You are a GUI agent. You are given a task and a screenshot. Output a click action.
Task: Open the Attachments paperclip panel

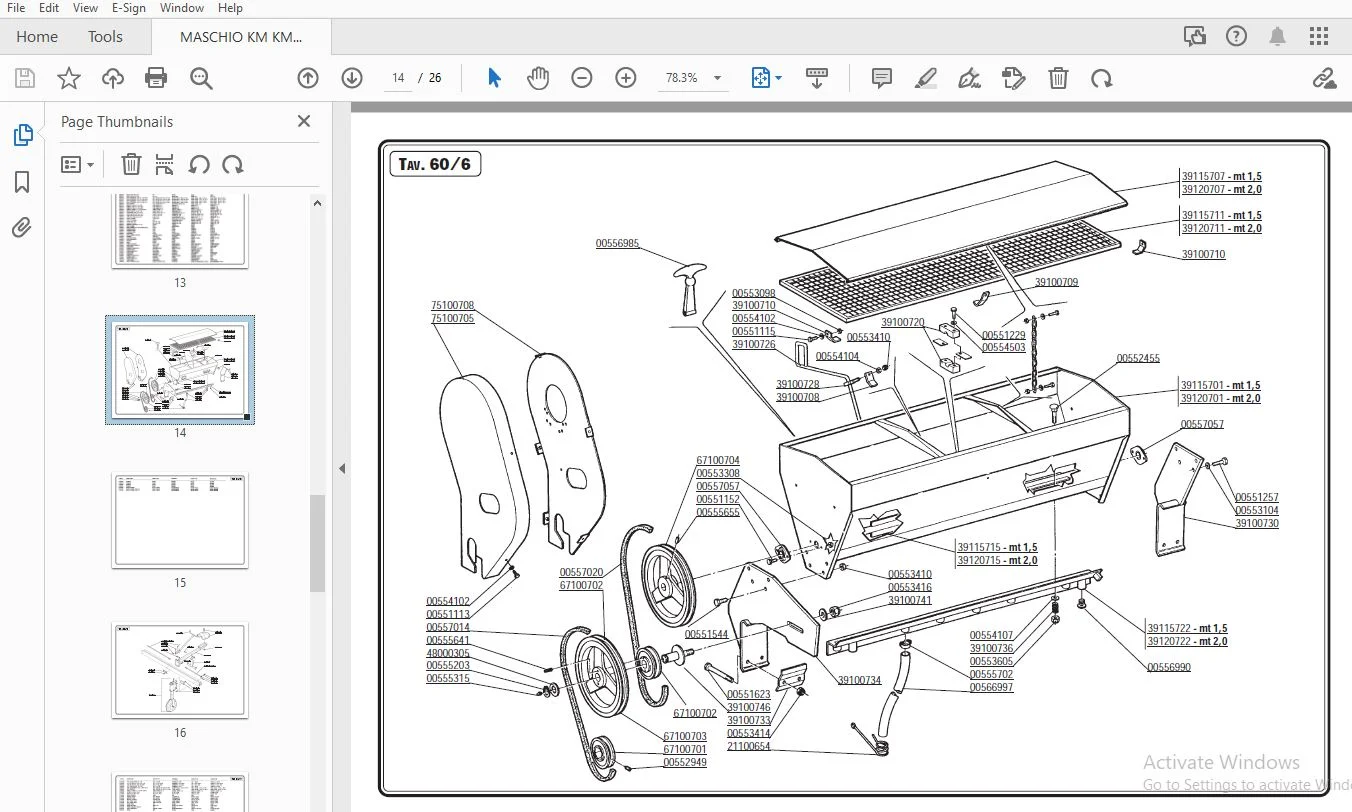(x=22, y=228)
